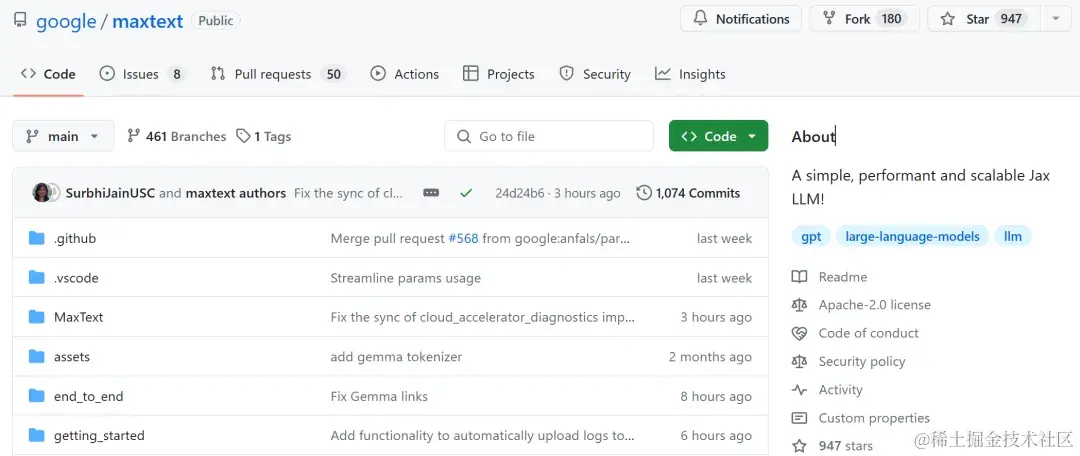The height and width of the screenshot is (456, 1080).
Task: Open the google owner link
Action: point(66,21)
